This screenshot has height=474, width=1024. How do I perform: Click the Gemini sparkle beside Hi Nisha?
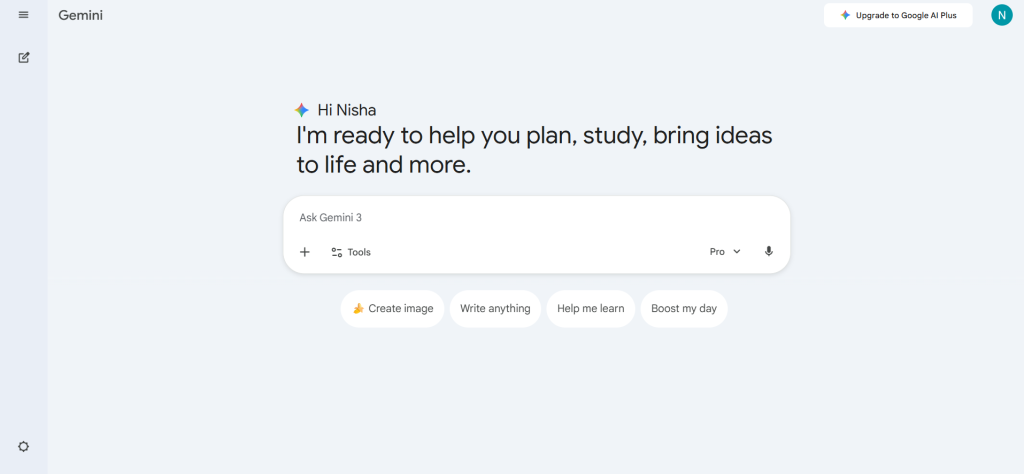coord(302,110)
